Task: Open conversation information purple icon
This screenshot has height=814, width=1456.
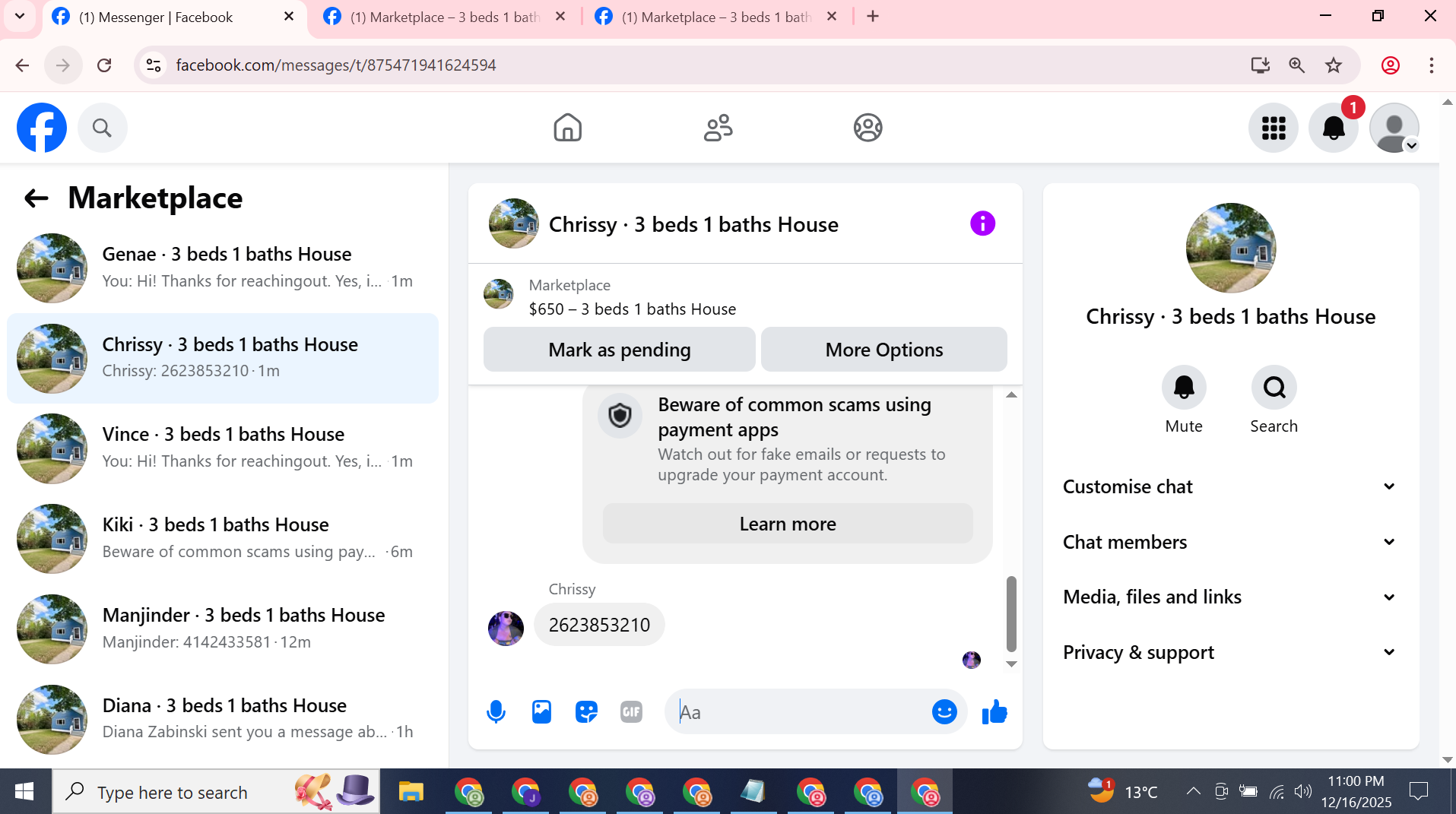Action: (982, 223)
